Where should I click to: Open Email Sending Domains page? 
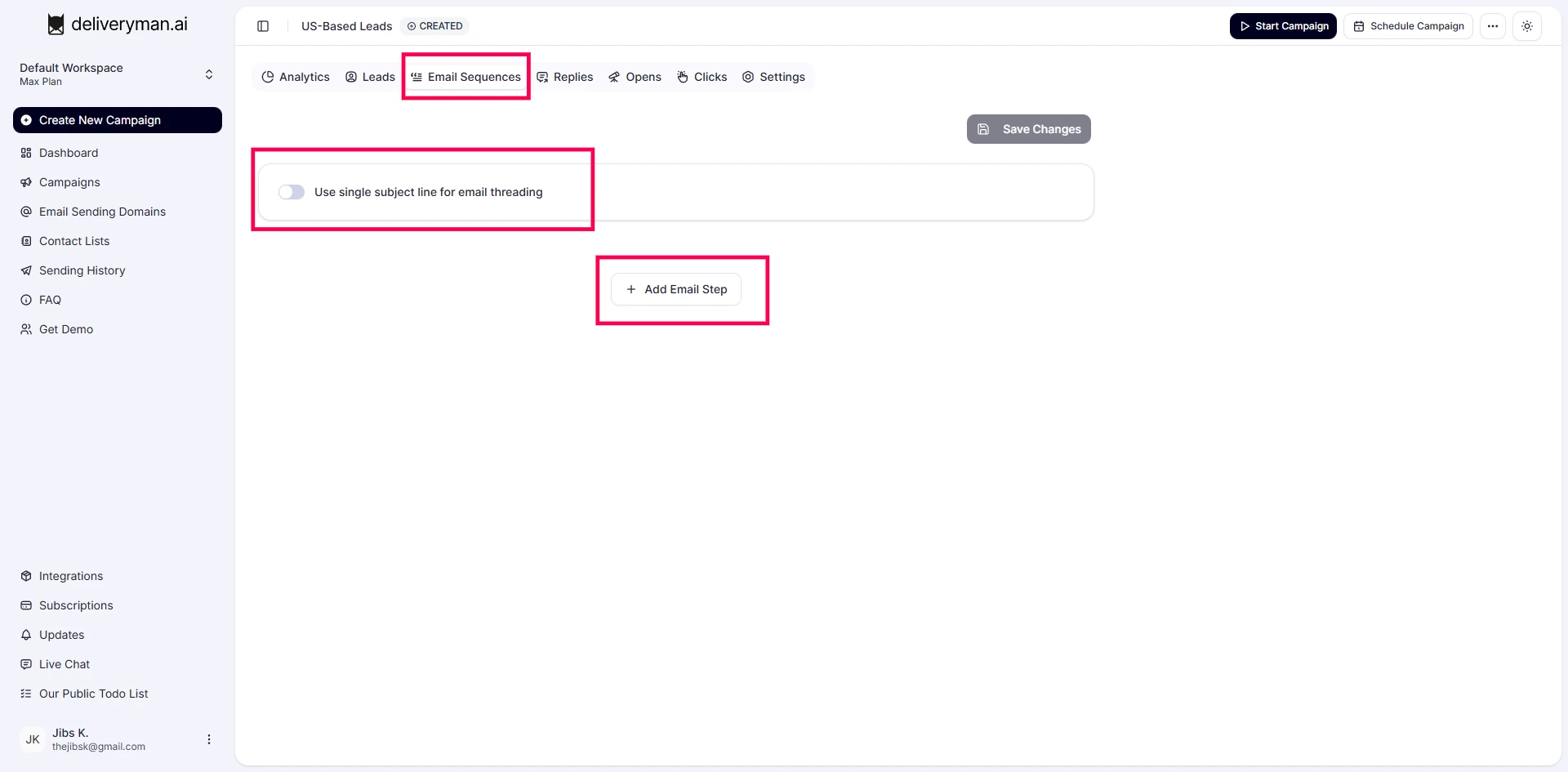coord(102,212)
